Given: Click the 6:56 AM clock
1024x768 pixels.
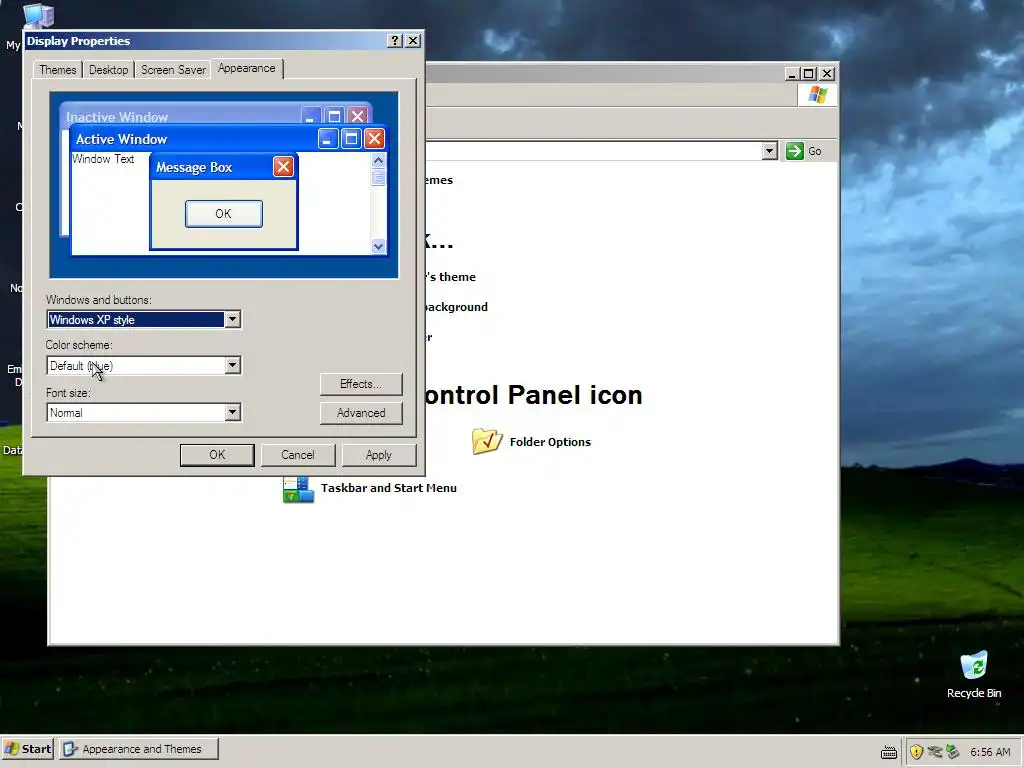Looking at the screenshot, I should (990, 752).
